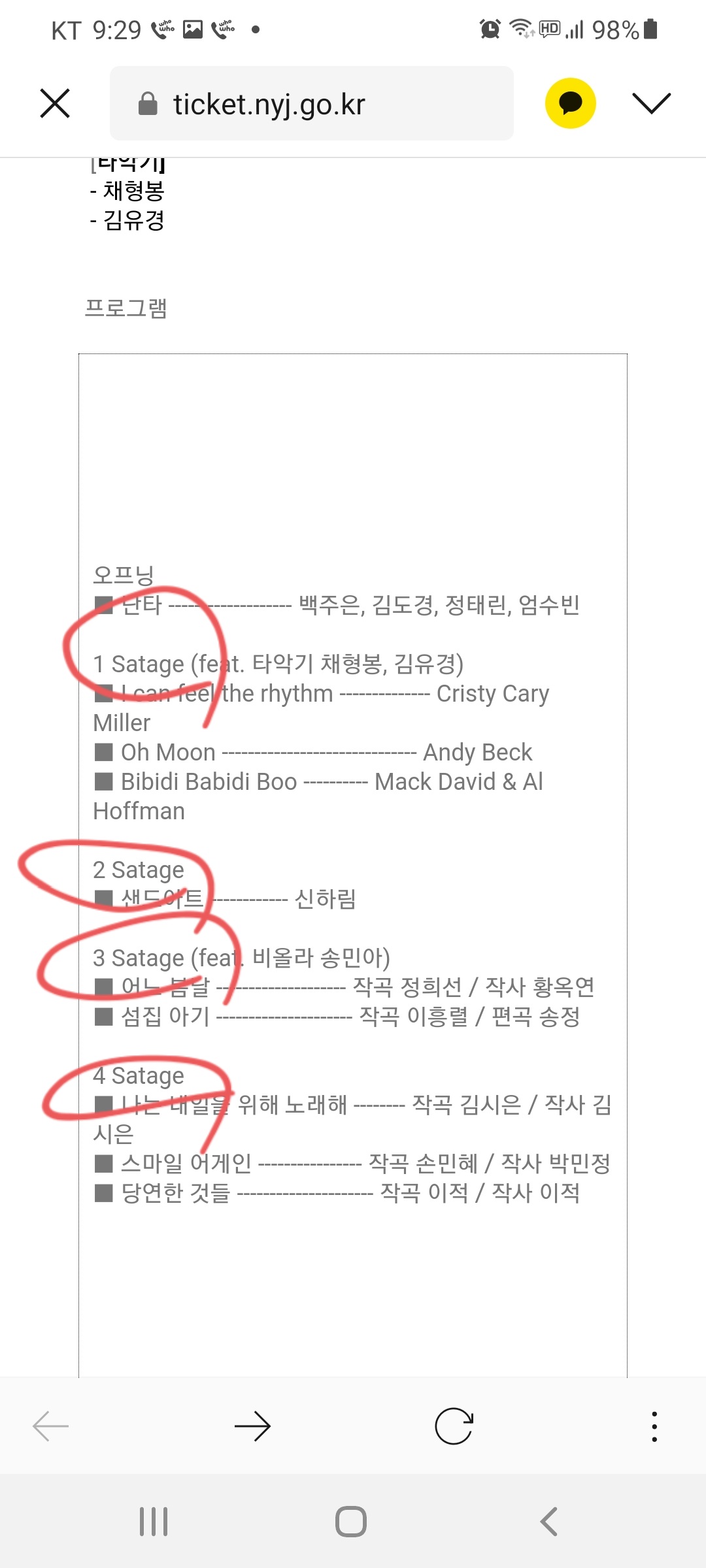Tap the 'Bibidi Babidi Boo' song line

(x=209, y=781)
